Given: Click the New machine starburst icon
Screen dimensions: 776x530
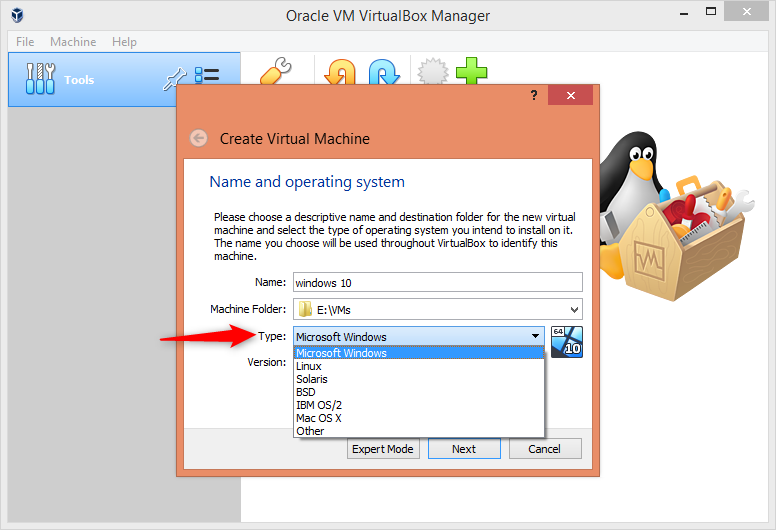Looking at the screenshot, I should point(433,72).
